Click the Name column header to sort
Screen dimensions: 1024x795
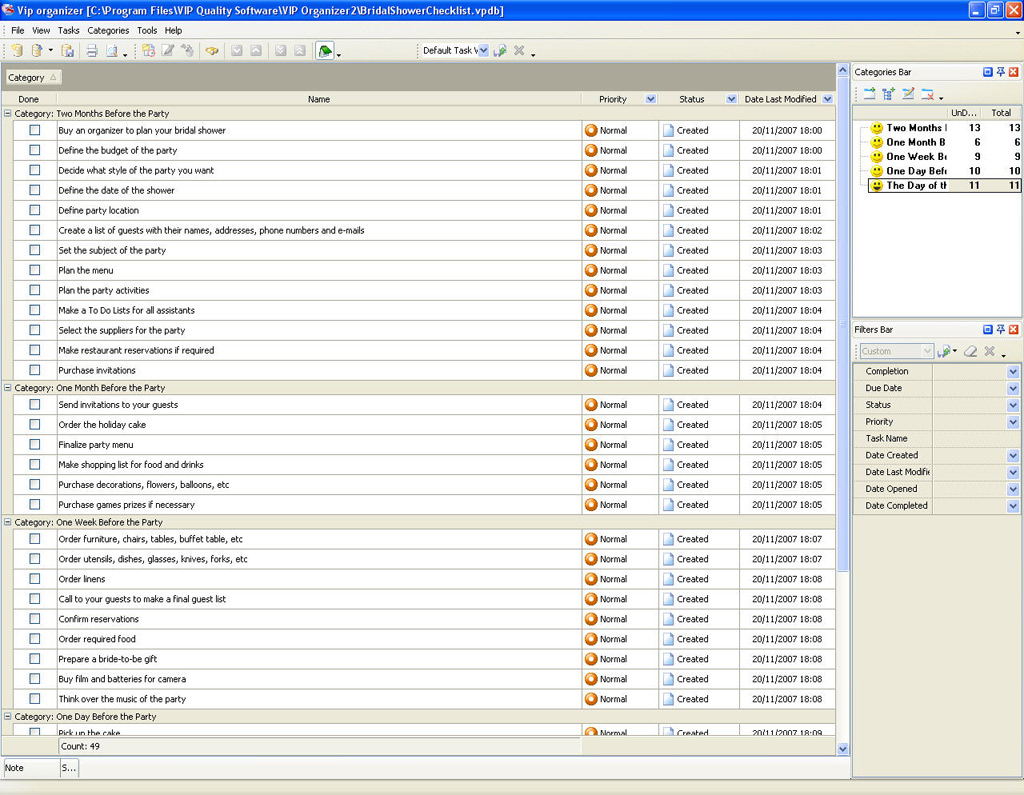[318, 99]
